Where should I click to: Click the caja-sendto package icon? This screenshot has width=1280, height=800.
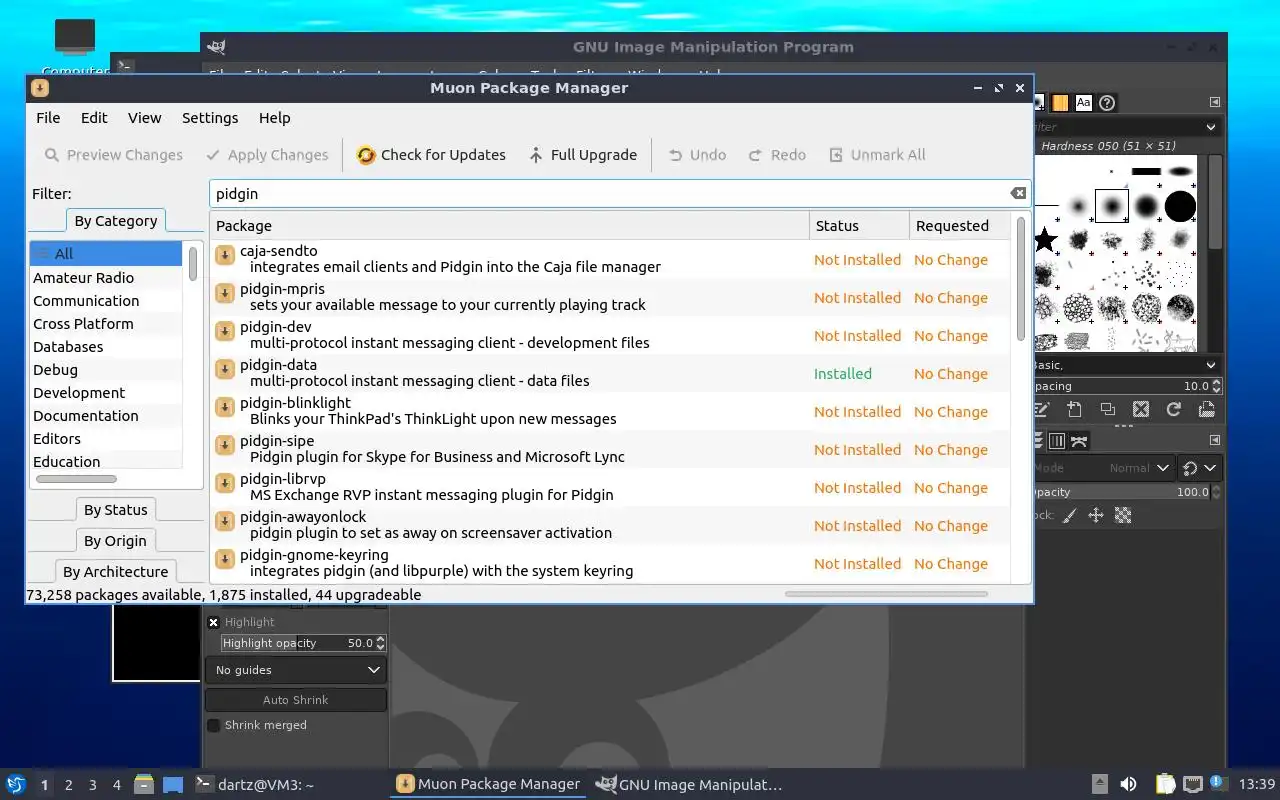pyautogui.click(x=225, y=256)
